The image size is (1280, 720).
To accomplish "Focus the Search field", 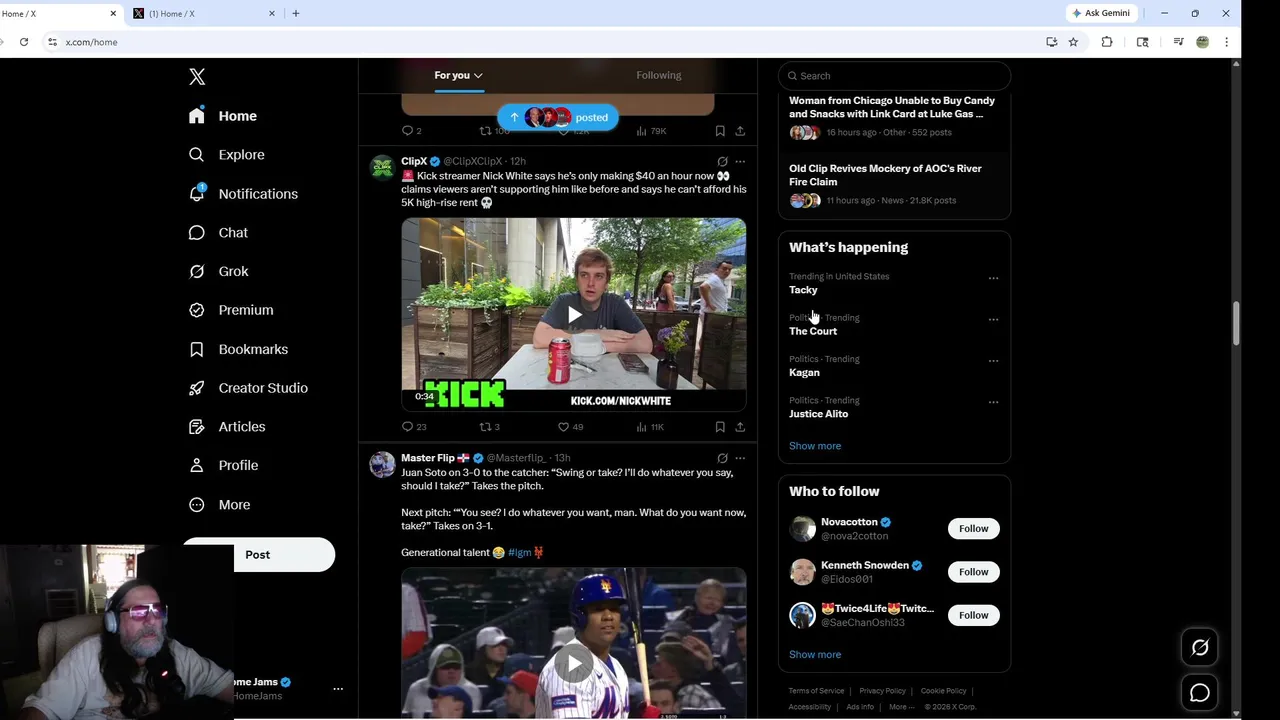I will pos(895,76).
